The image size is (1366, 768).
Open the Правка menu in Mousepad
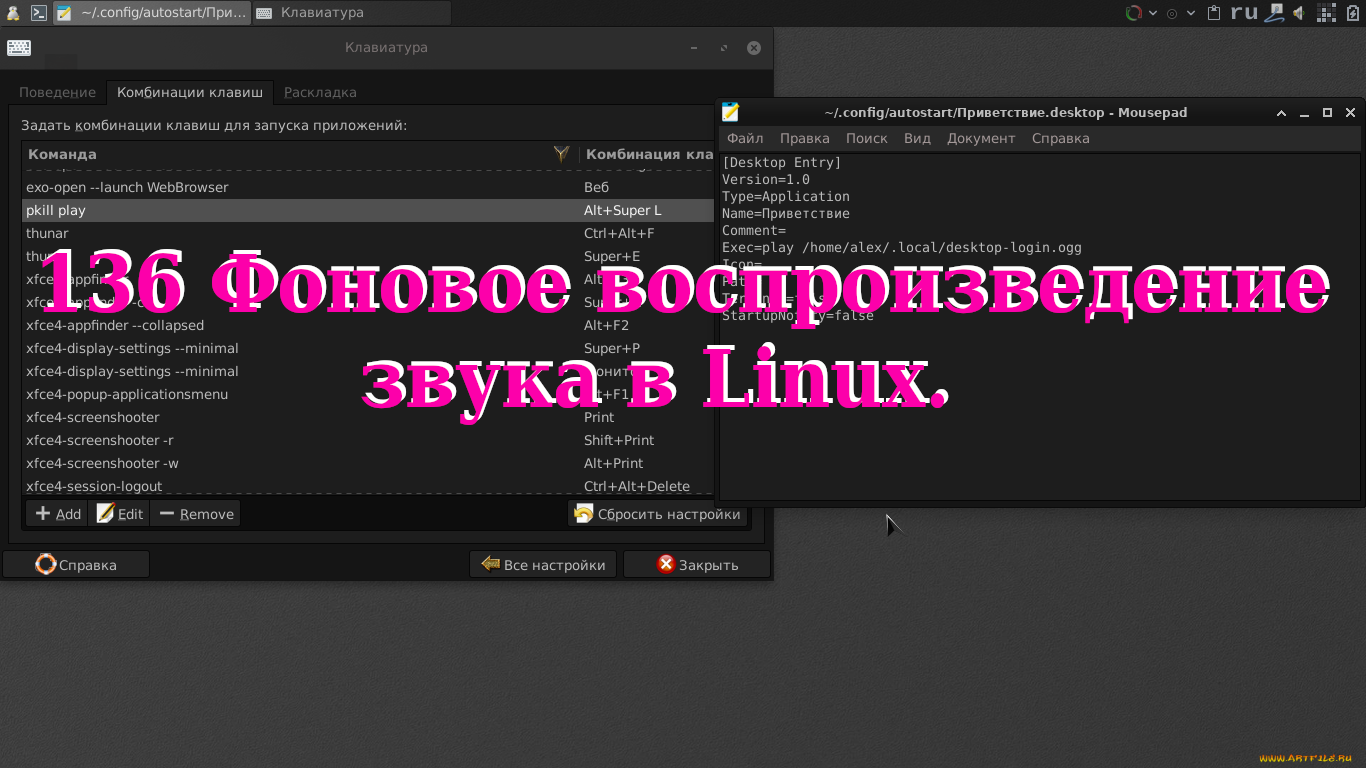click(x=805, y=138)
